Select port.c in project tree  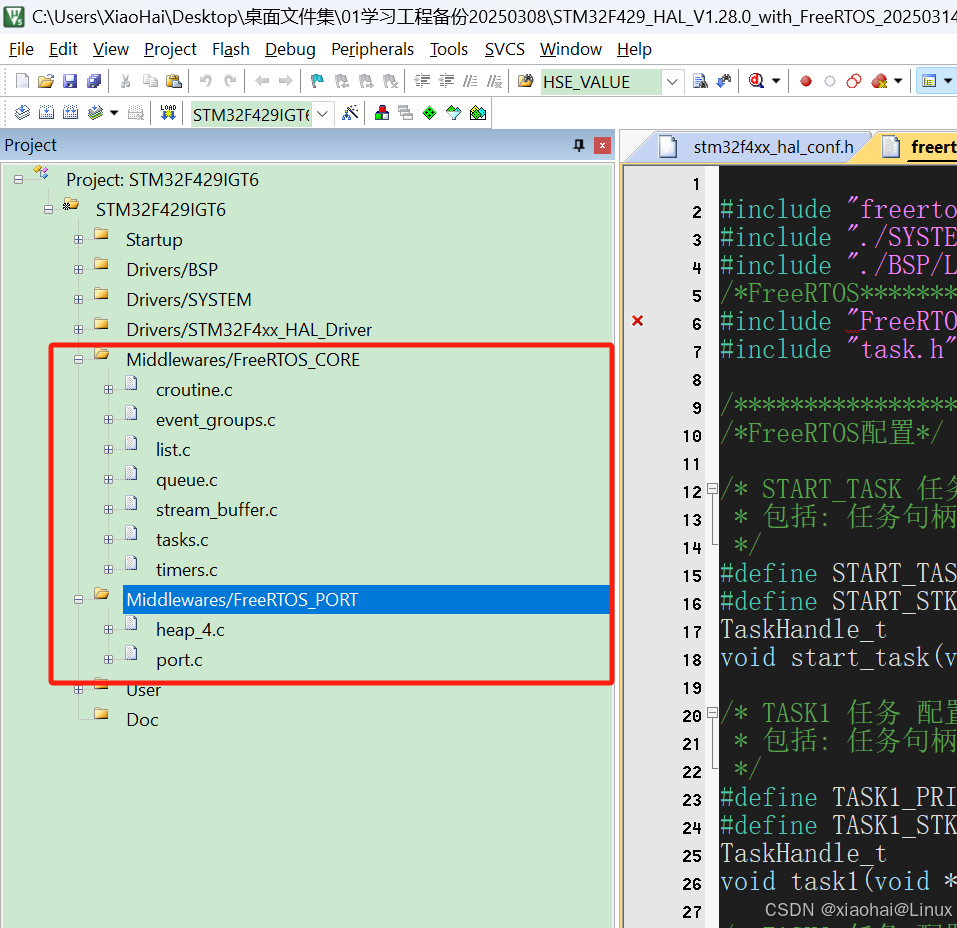tap(179, 660)
